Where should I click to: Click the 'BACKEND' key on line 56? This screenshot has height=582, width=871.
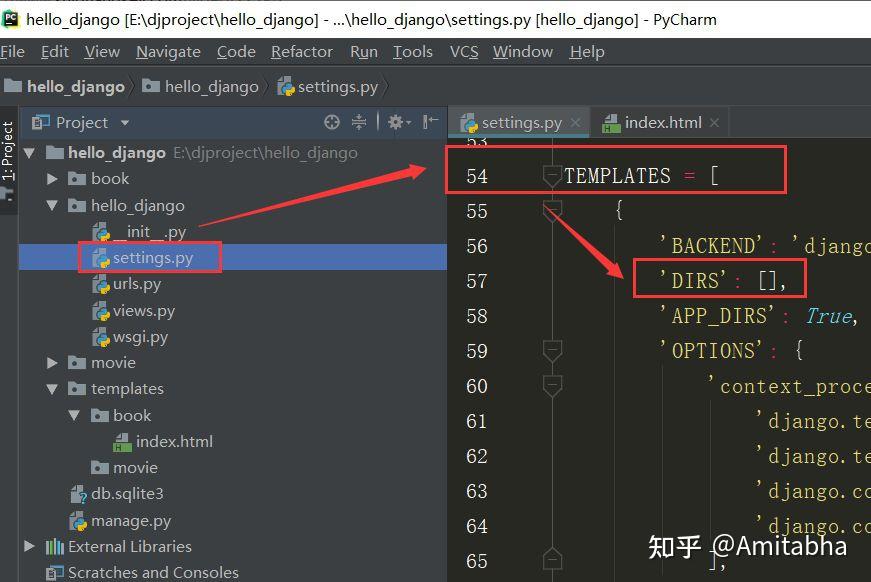[711, 245]
